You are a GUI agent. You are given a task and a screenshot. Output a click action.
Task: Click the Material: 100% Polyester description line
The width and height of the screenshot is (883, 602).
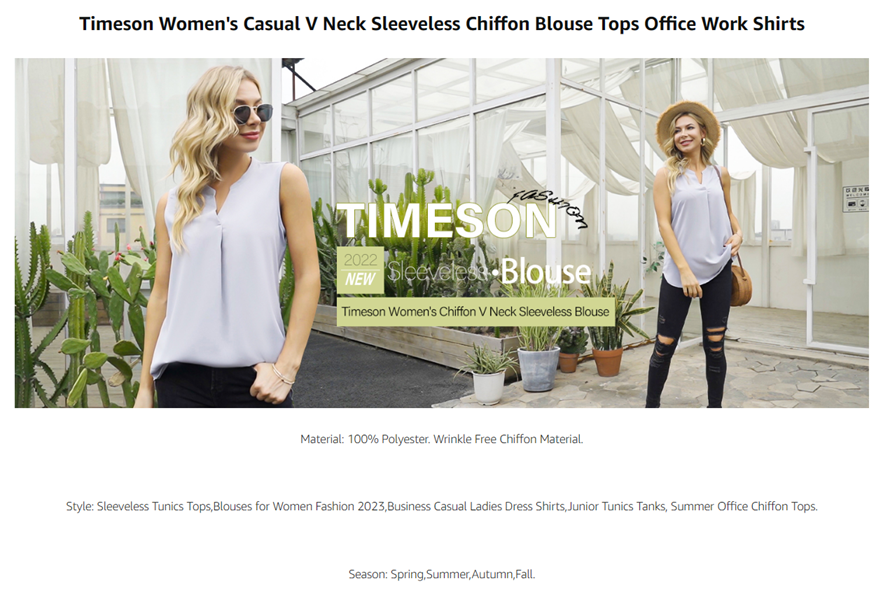[x=442, y=439]
